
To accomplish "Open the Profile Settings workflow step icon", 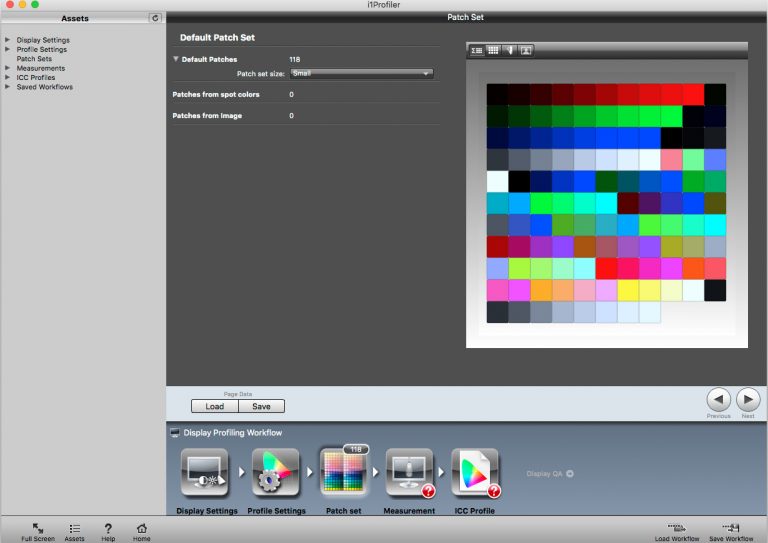I will [275, 473].
